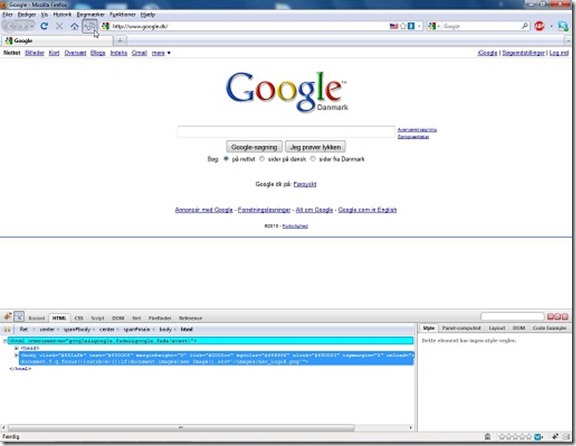Switch to Firebug Net tab
Screen dimensions: 576x446
click(x=136, y=318)
